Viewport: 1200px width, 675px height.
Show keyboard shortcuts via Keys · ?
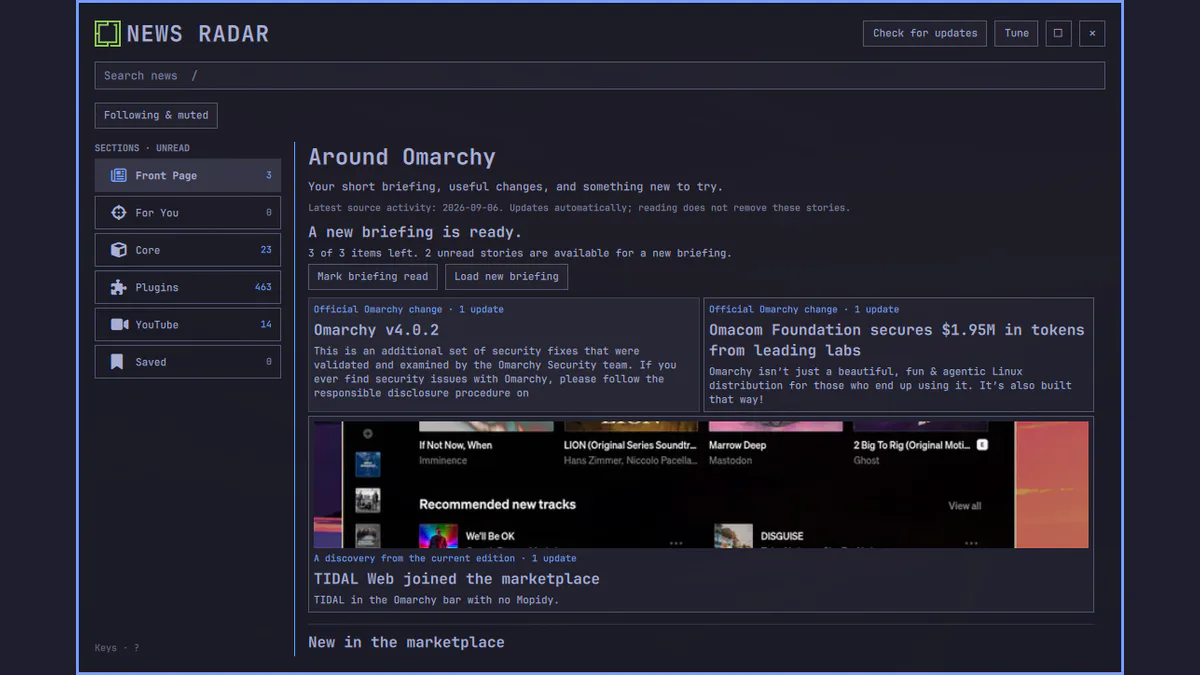[117, 648]
